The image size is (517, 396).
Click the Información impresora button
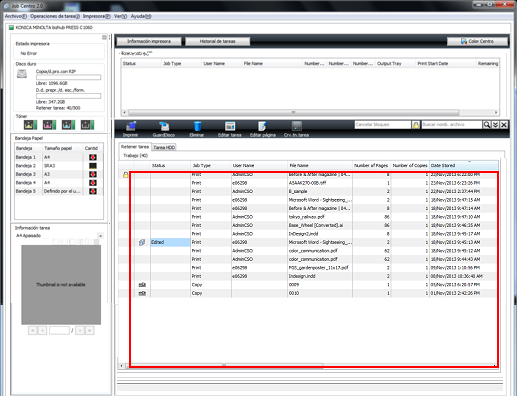(x=149, y=41)
